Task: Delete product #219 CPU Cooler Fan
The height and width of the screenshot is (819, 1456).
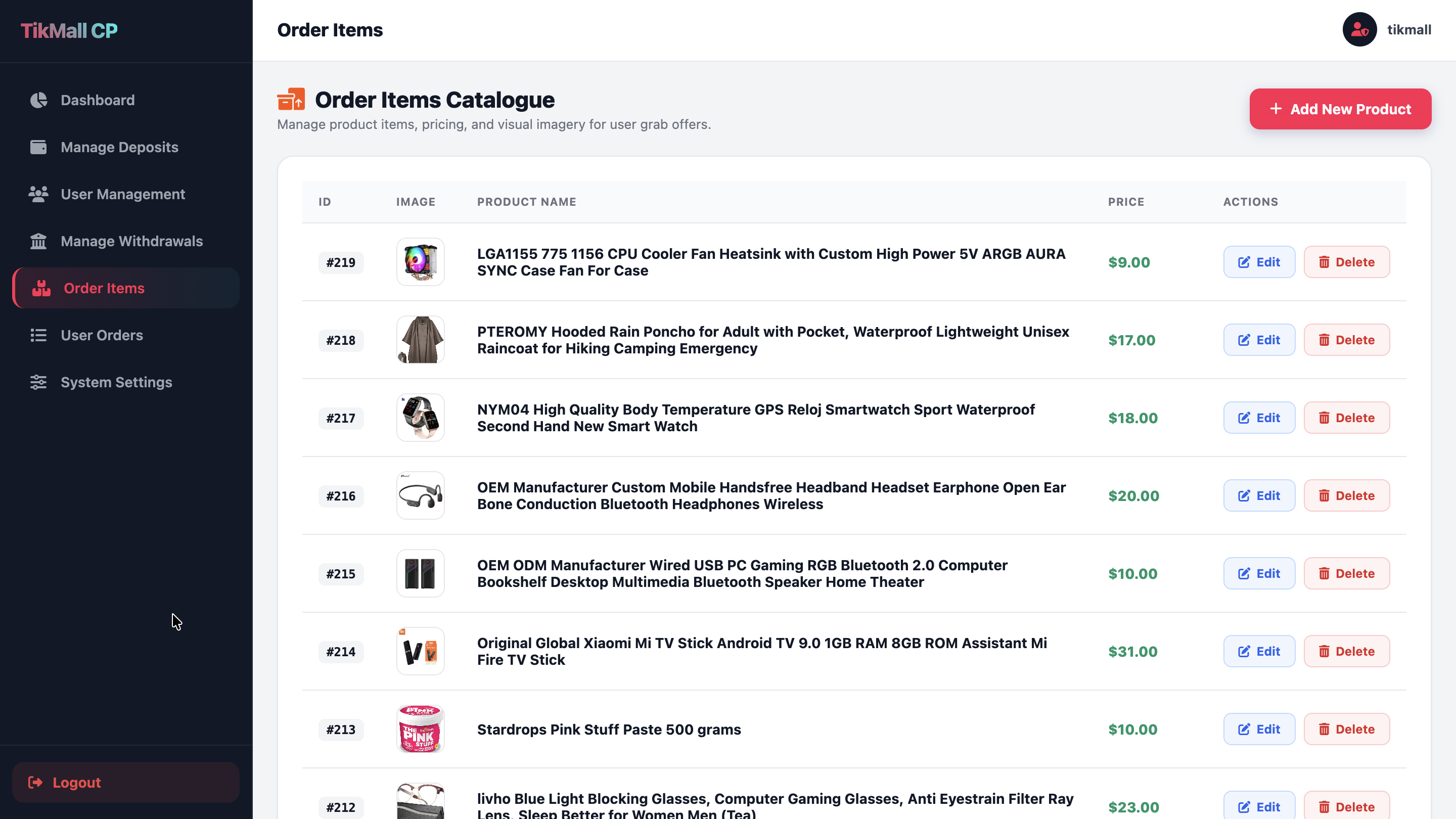Action: click(1346, 262)
